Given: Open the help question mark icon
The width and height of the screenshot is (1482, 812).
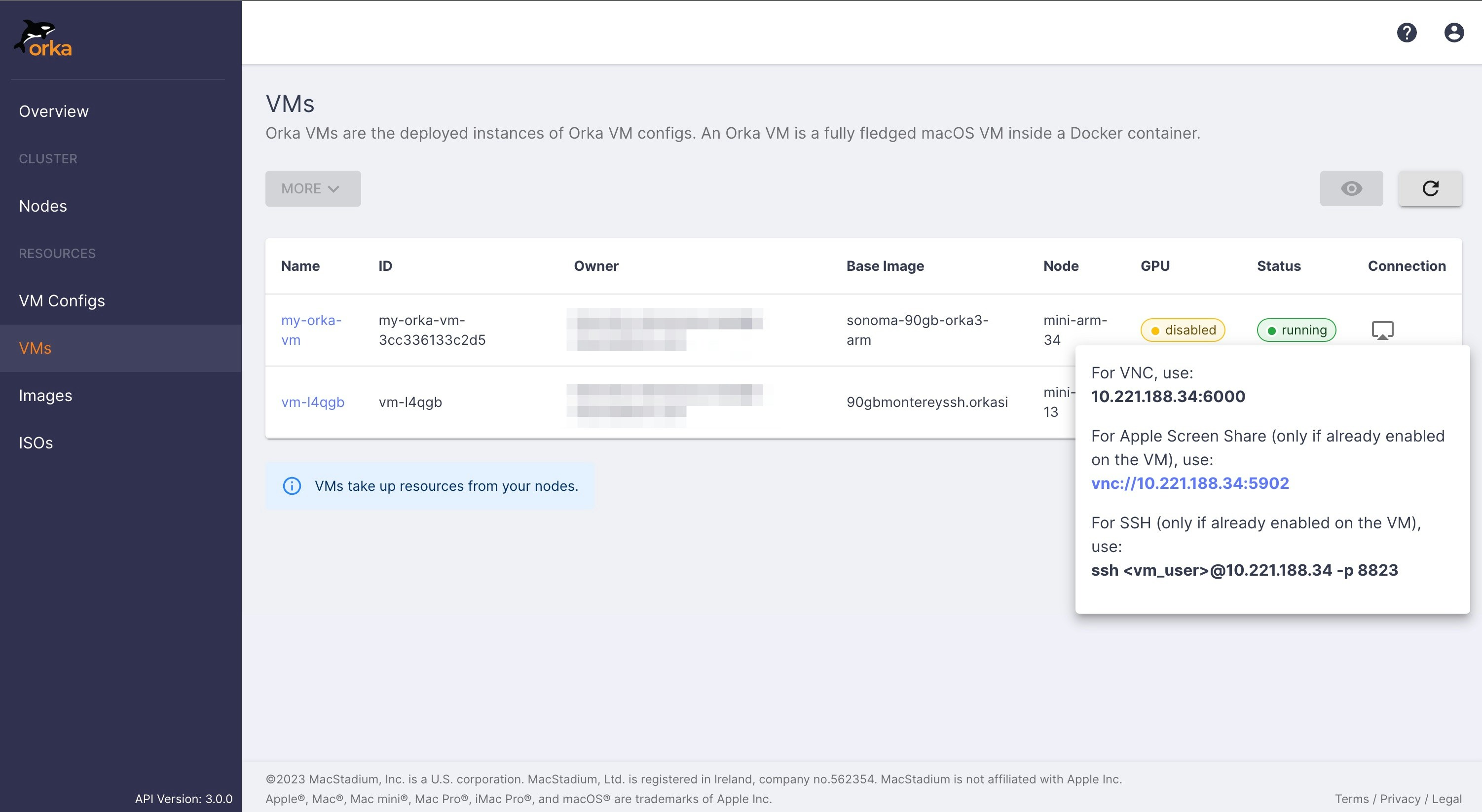Looking at the screenshot, I should [x=1406, y=33].
